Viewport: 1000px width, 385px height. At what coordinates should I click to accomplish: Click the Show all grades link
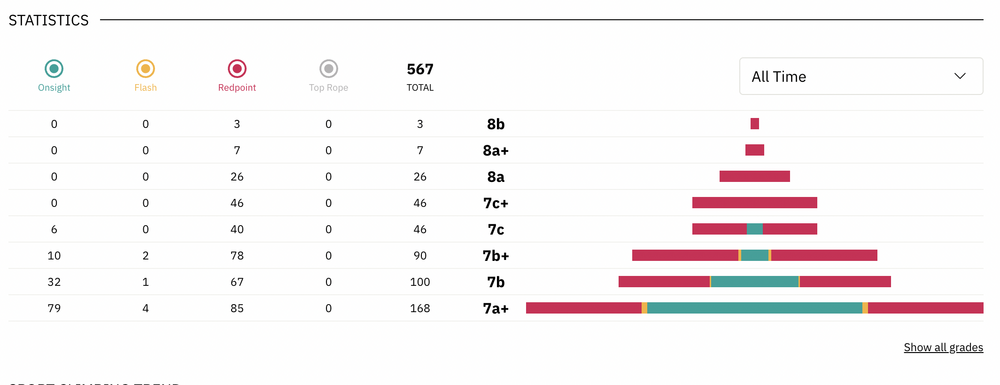(943, 348)
